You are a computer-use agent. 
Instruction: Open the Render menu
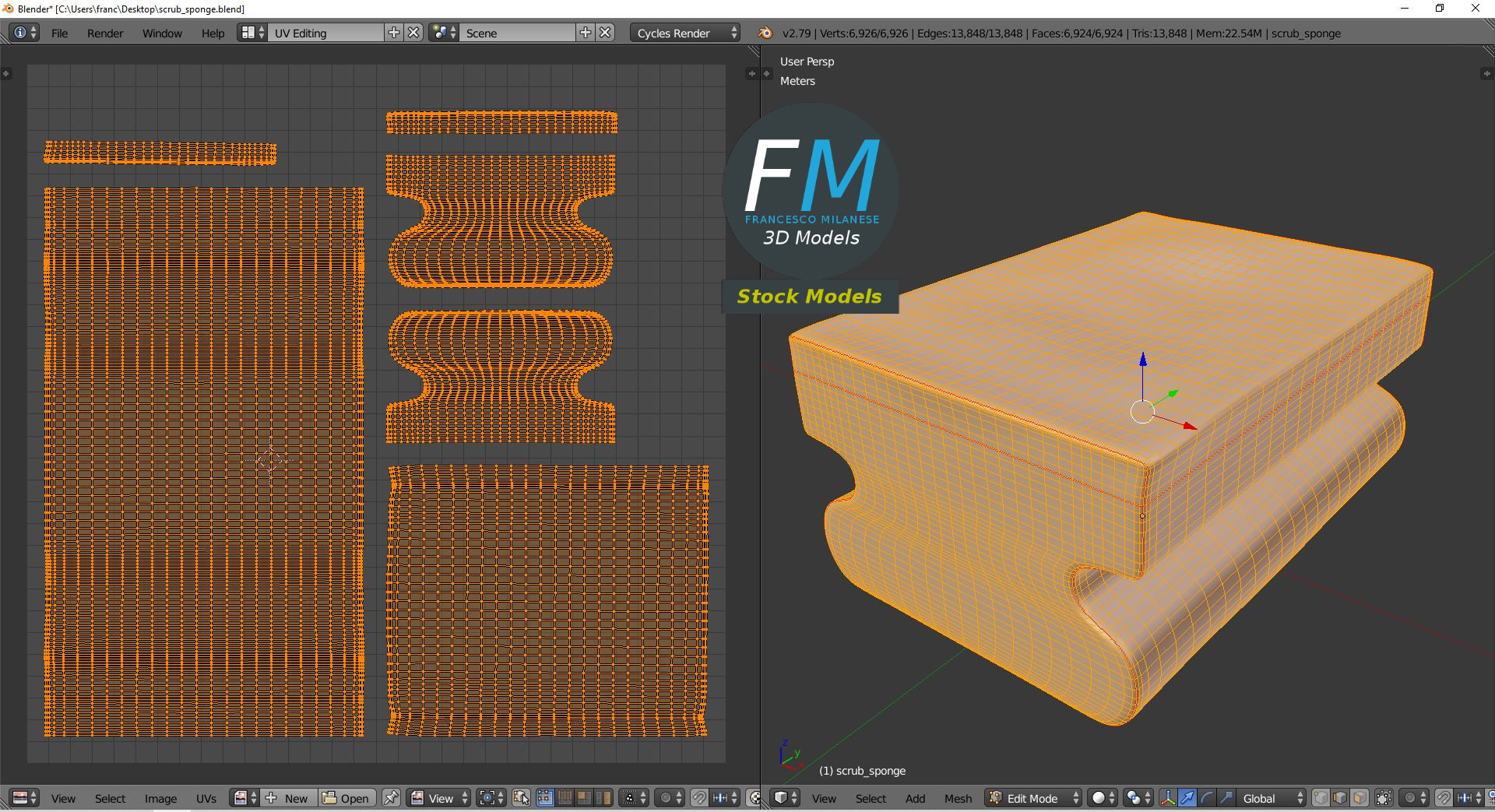(105, 33)
